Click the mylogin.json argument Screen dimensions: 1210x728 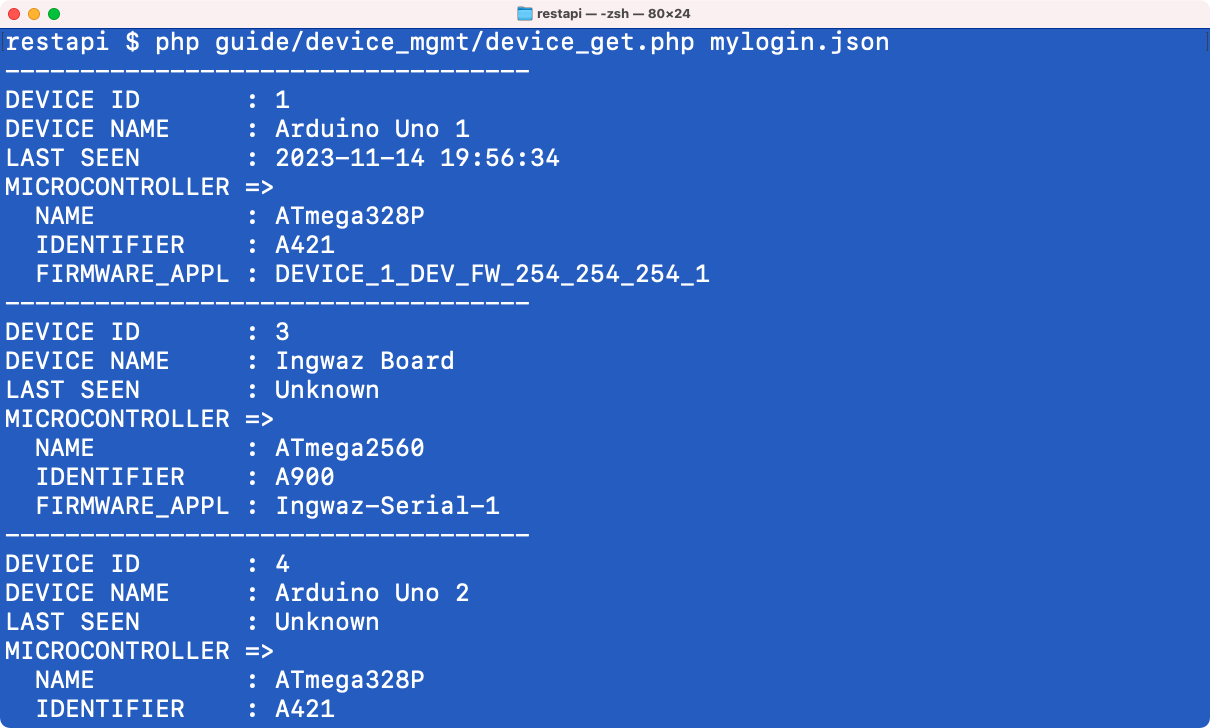[799, 43]
